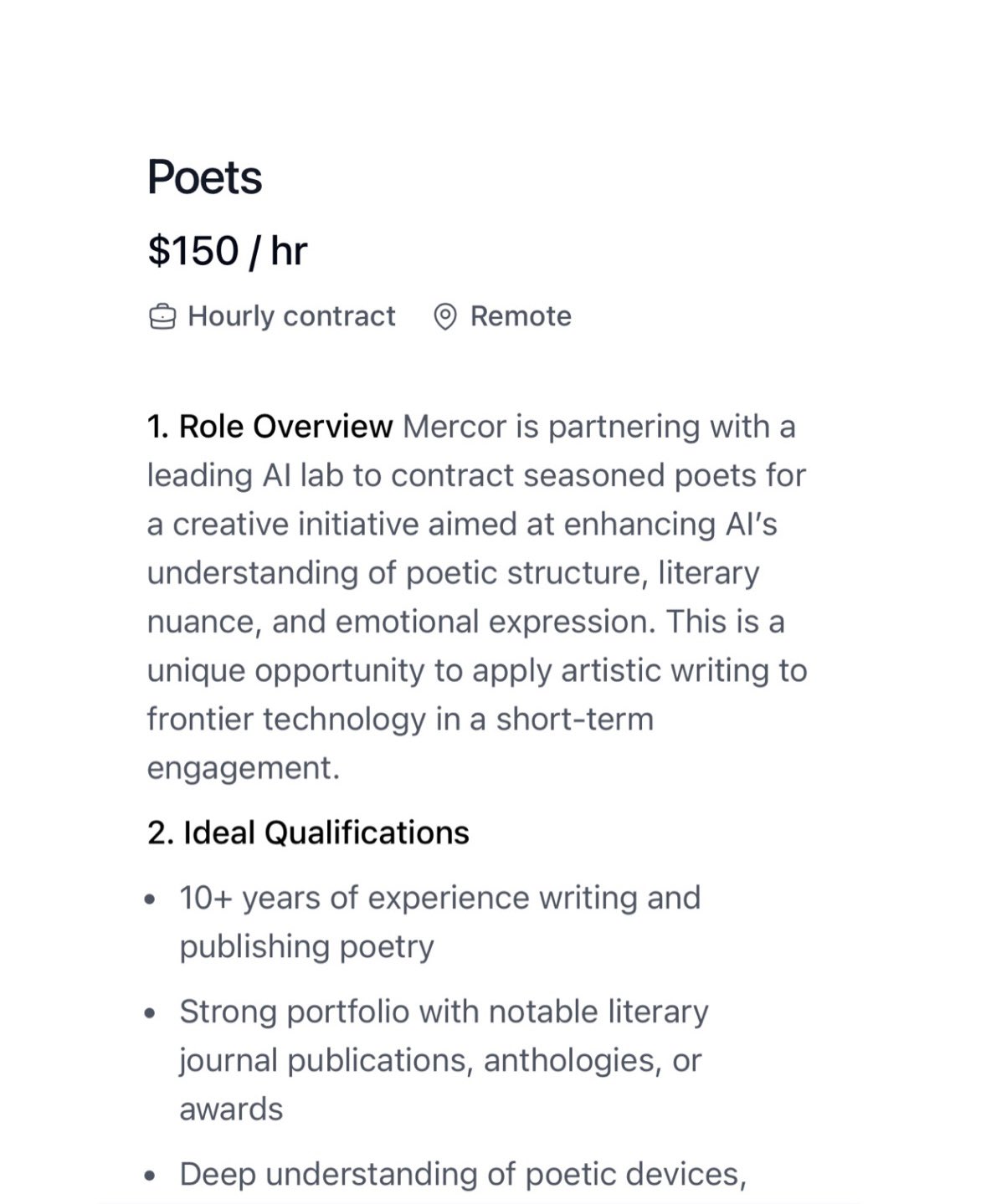Click the Role Overview section heading

pos(270,427)
